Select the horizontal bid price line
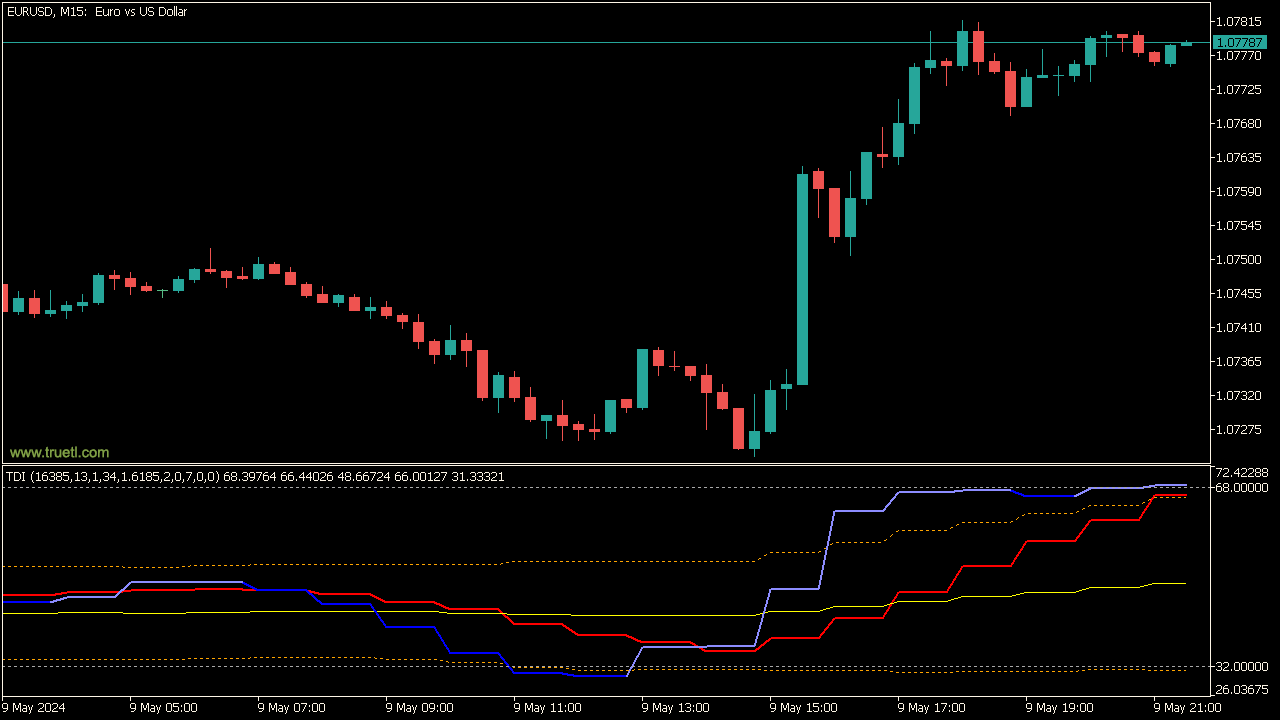The width and height of the screenshot is (1280, 720). [500, 42]
